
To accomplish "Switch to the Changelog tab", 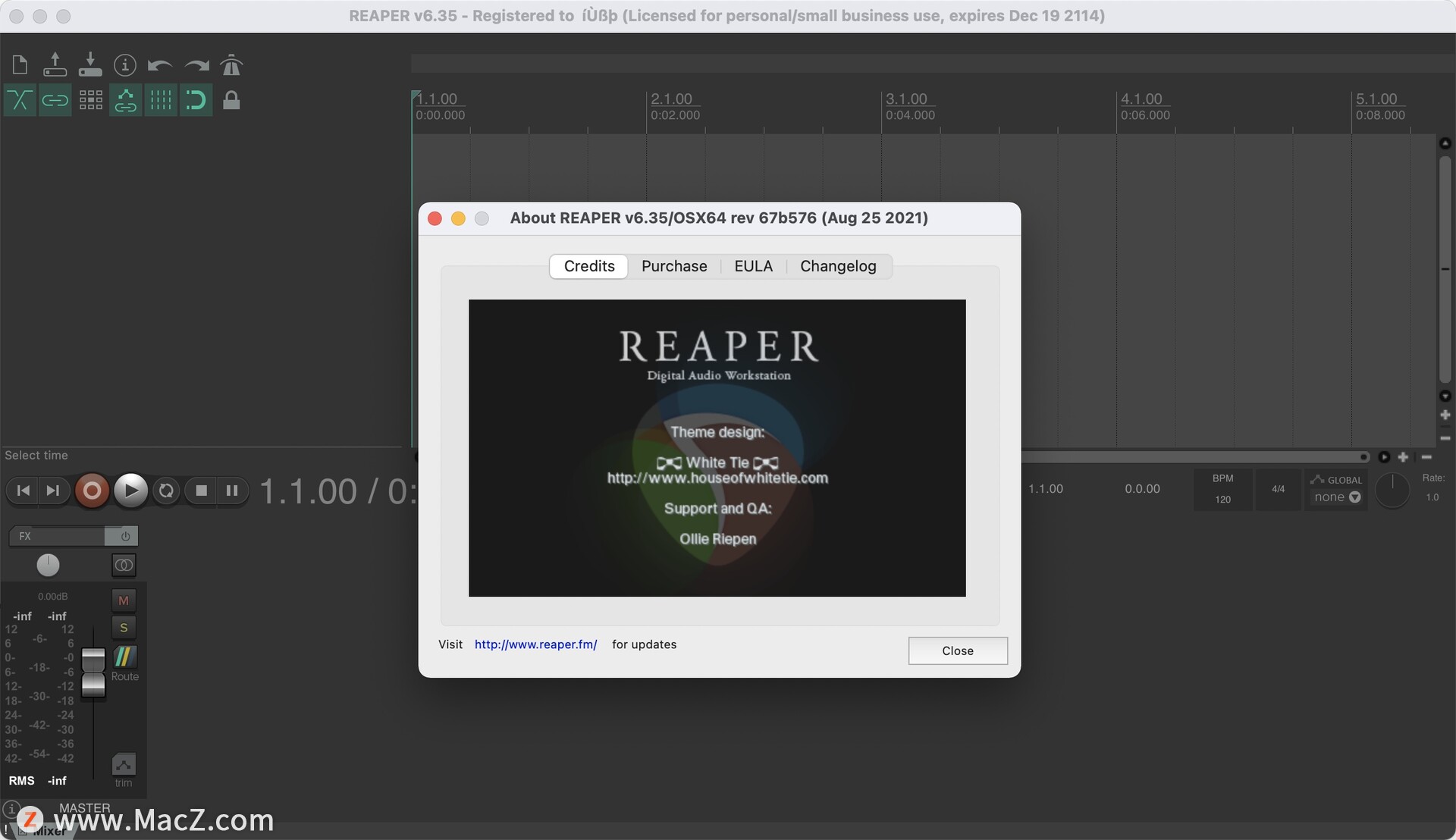I will click(838, 266).
